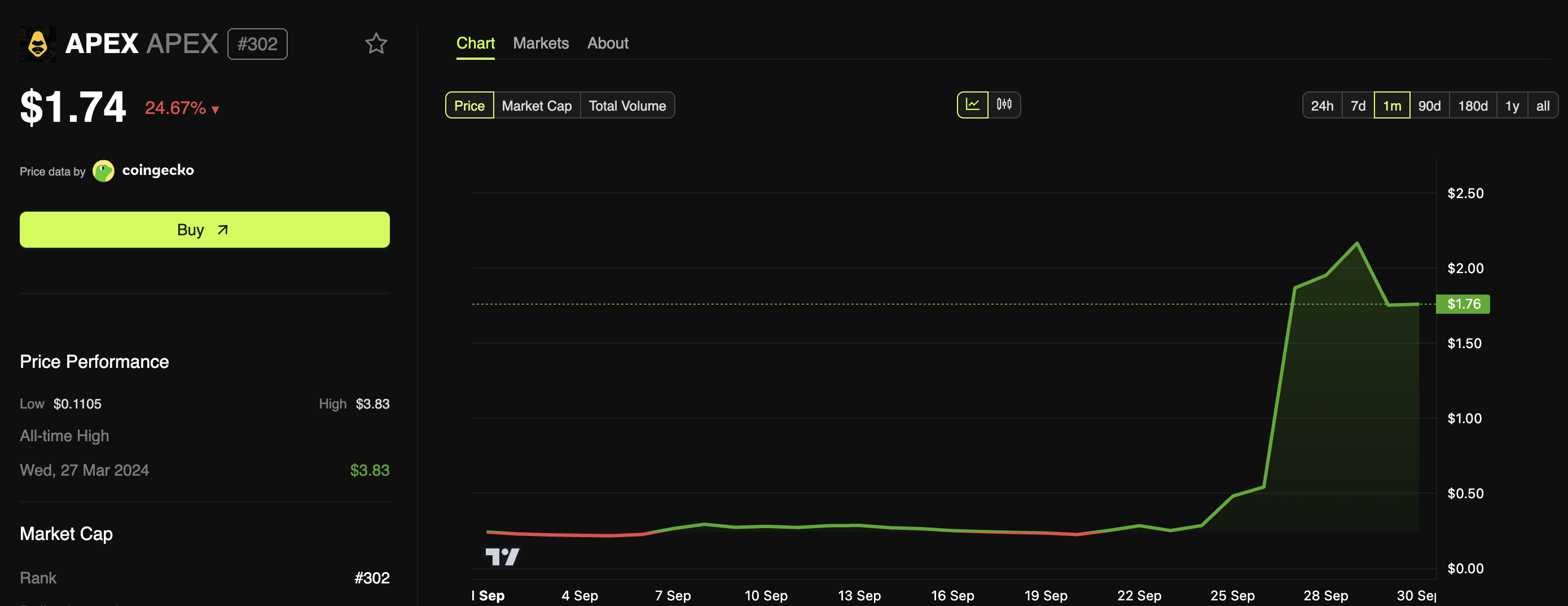
Task: Toggle the star to favorite APEX
Action: point(376,43)
